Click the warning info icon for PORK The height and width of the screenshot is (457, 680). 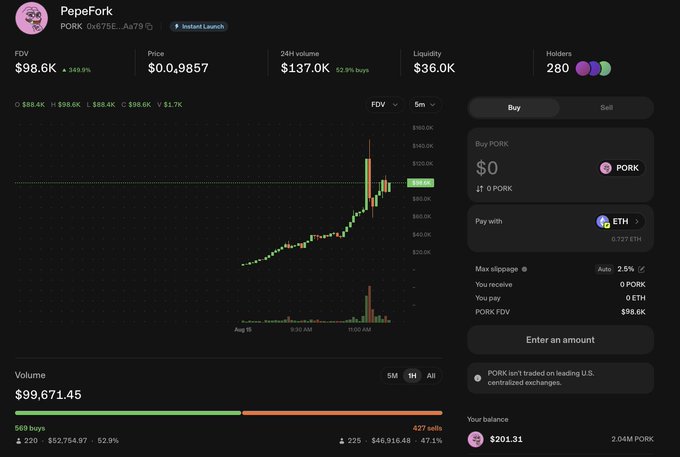[477, 378]
